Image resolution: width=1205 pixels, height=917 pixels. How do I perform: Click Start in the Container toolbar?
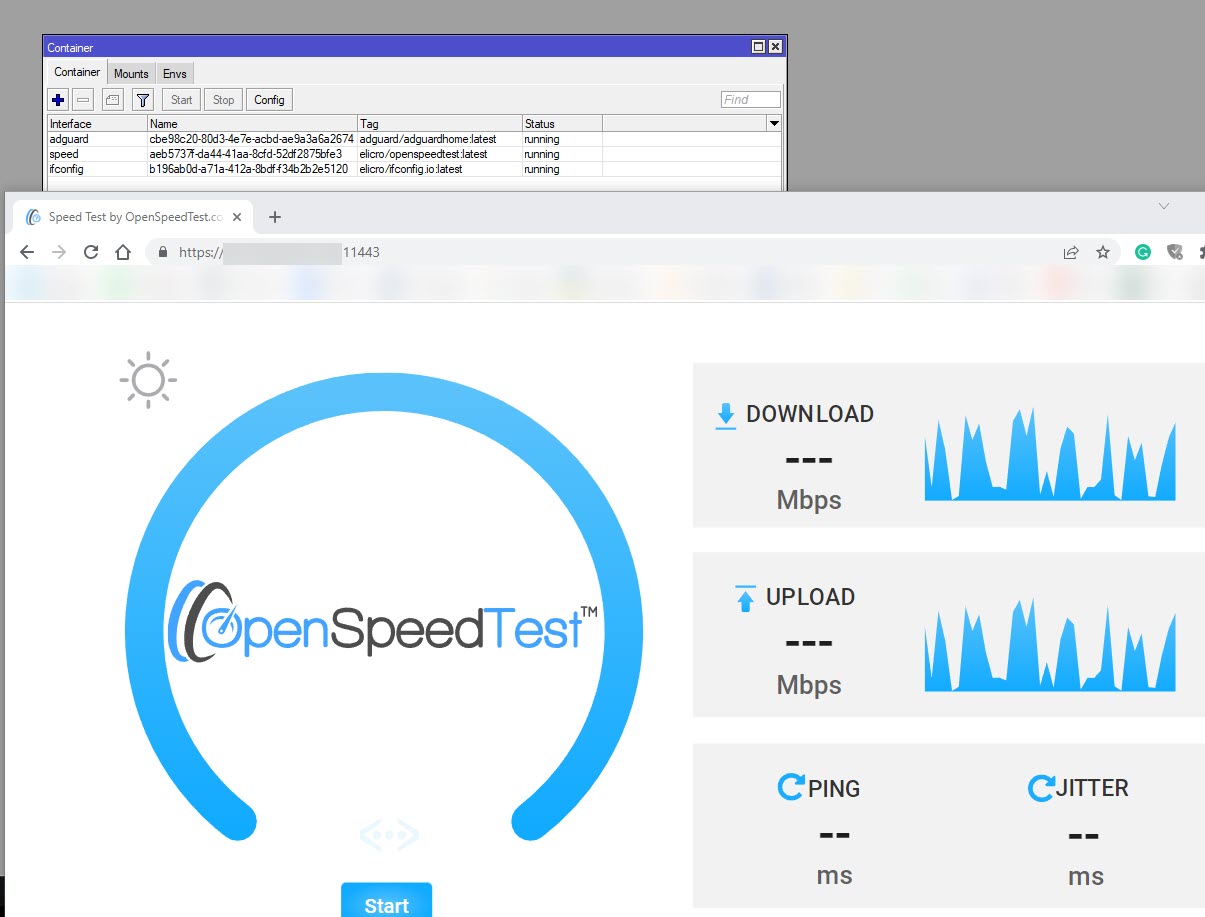(181, 100)
